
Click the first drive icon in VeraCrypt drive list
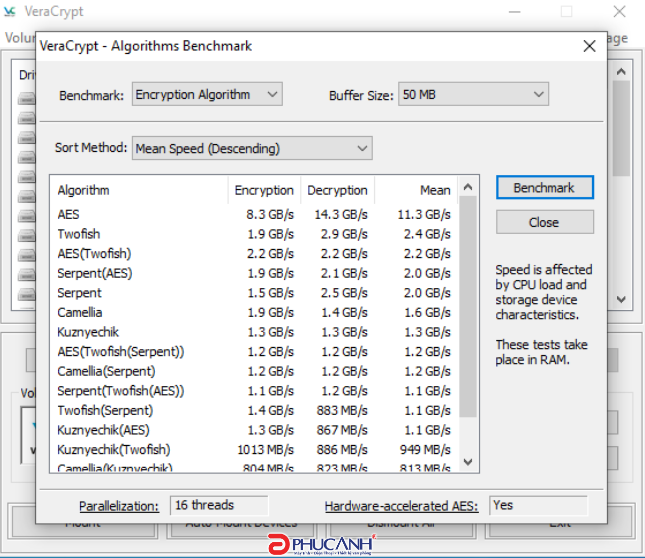26,99
